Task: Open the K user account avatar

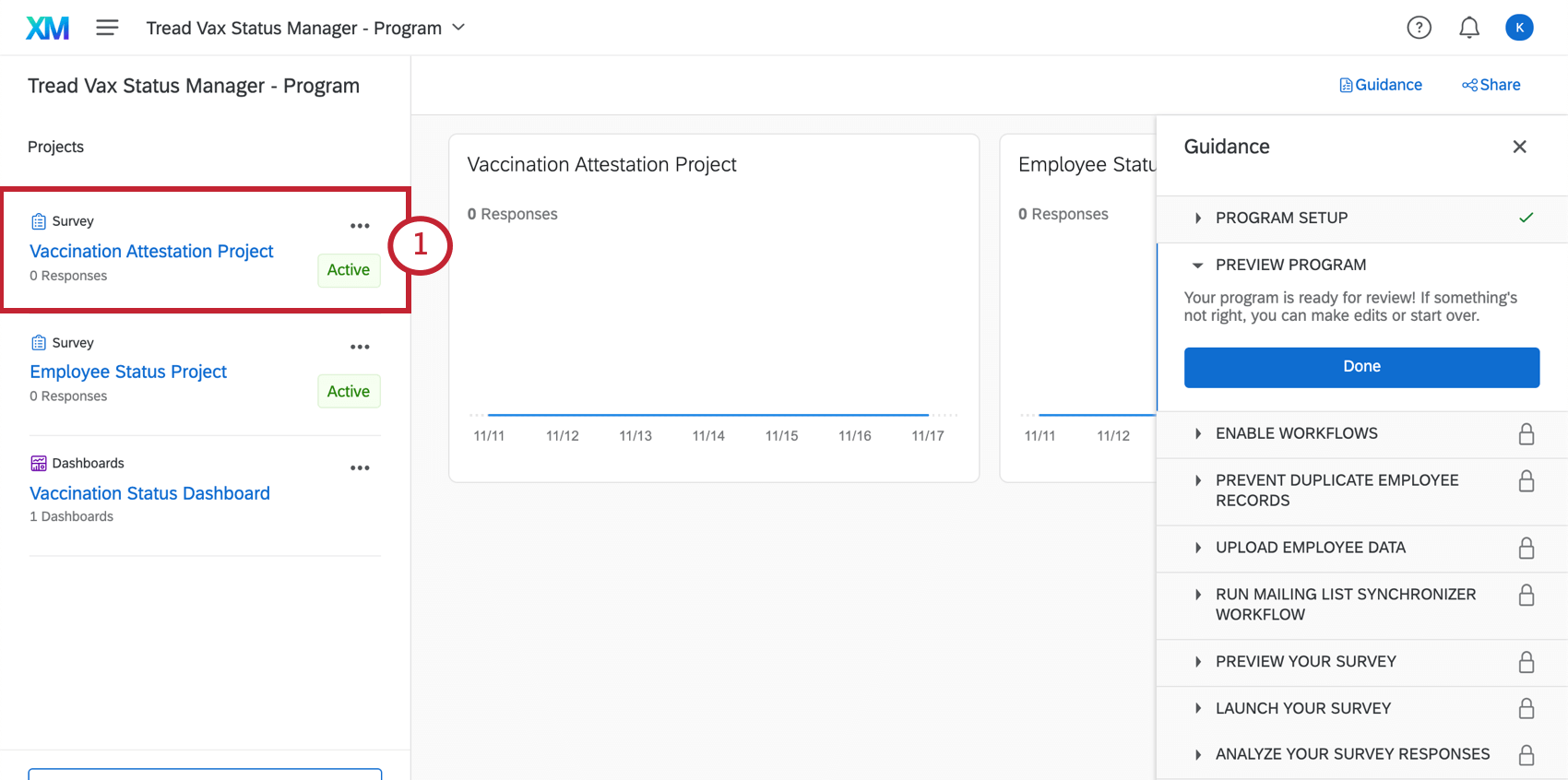Action: tap(1519, 28)
